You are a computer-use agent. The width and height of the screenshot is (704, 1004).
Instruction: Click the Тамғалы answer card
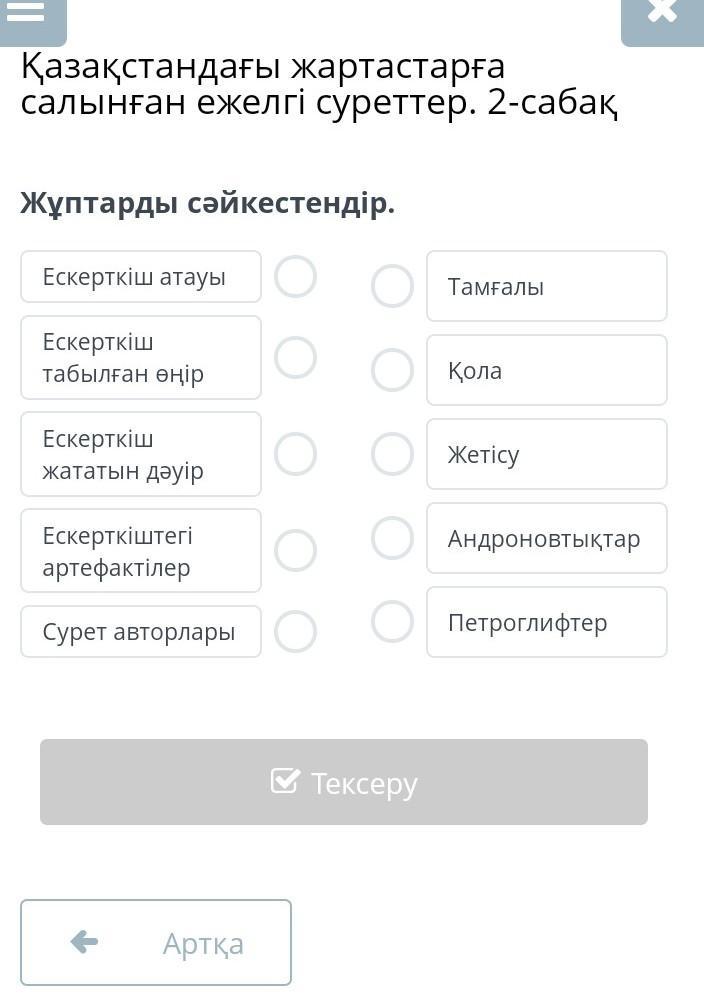pos(546,286)
